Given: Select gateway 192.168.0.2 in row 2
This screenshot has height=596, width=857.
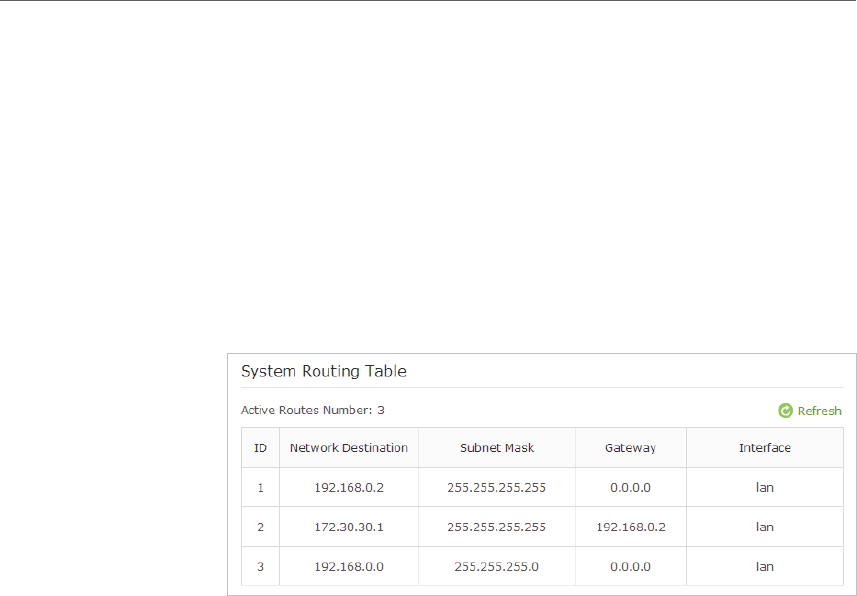Looking at the screenshot, I should pyautogui.click(x=631, y=527).
